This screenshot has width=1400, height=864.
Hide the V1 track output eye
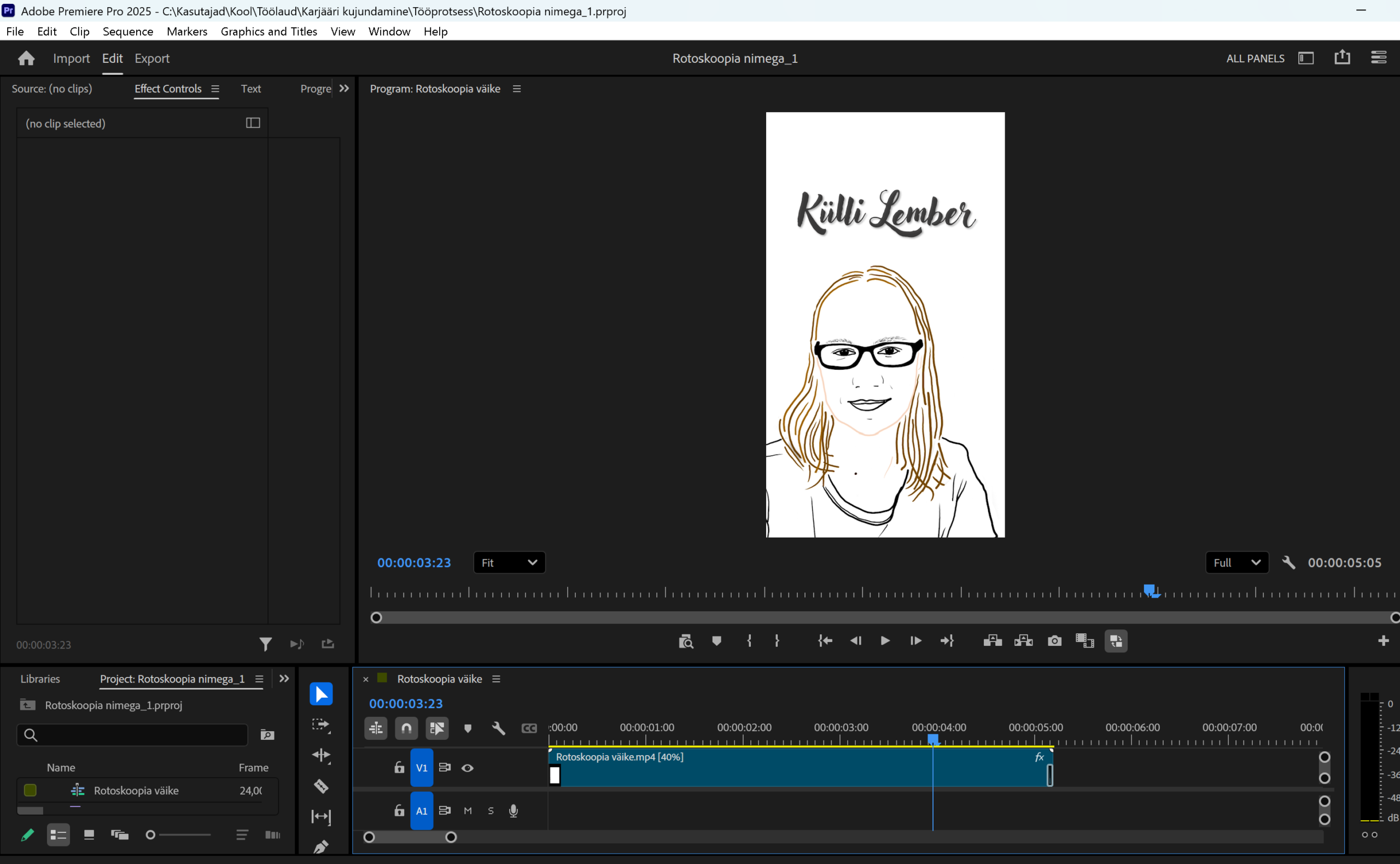point(468,768)
